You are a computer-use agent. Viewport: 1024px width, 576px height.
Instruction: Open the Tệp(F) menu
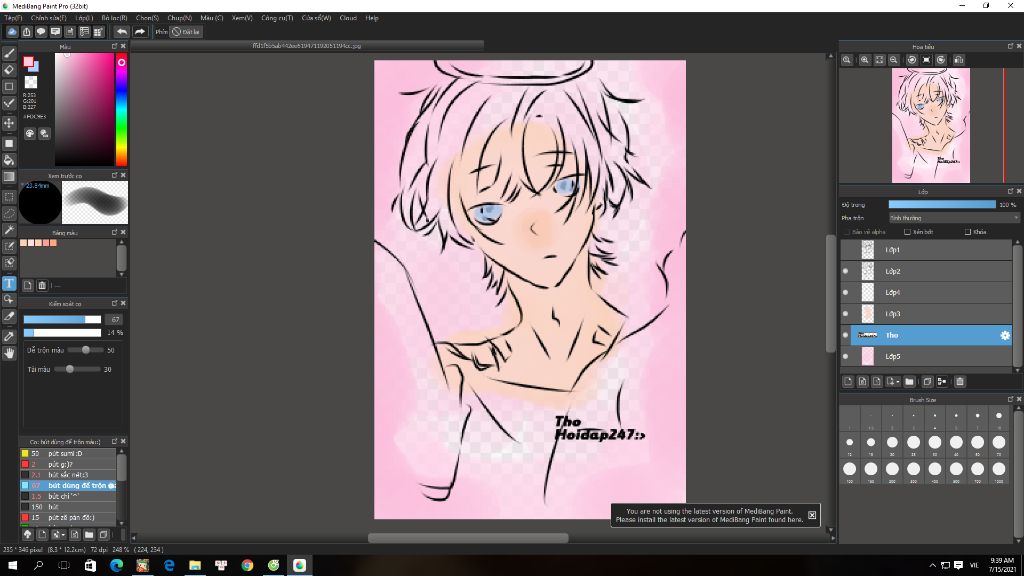click(13, 18)
